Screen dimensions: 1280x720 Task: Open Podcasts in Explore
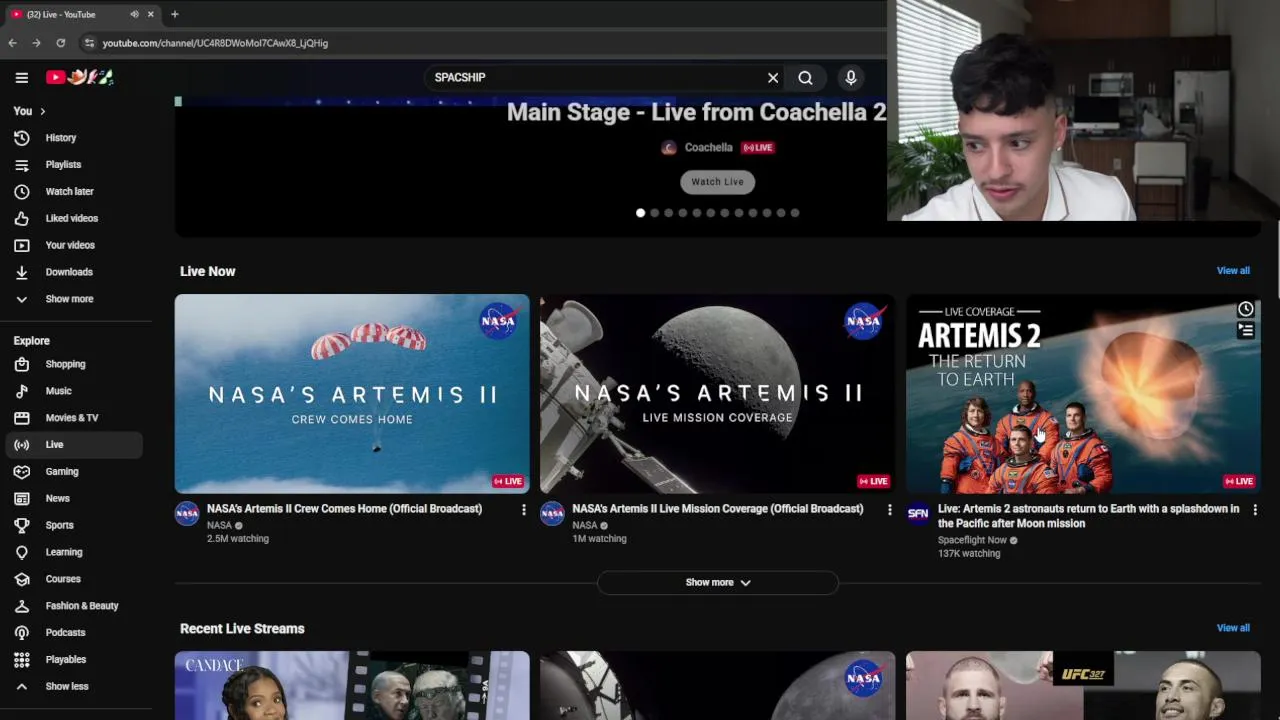(73, 633)
